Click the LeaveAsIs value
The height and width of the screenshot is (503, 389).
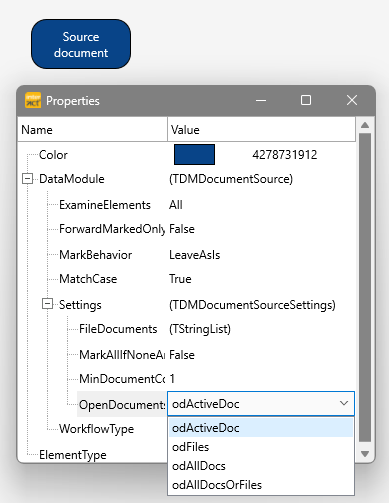tap(195, 255)
